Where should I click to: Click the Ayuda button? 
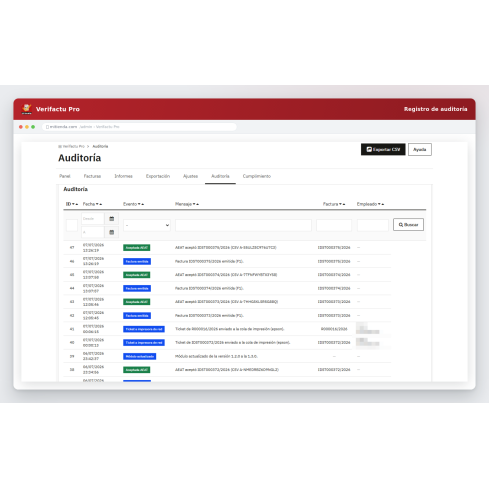(x=420, y=149)
